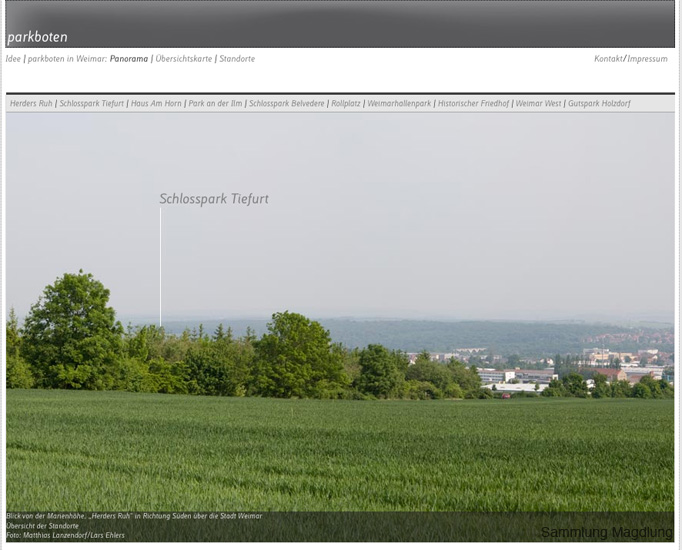Select Weimar West location

tap(538, 103)
